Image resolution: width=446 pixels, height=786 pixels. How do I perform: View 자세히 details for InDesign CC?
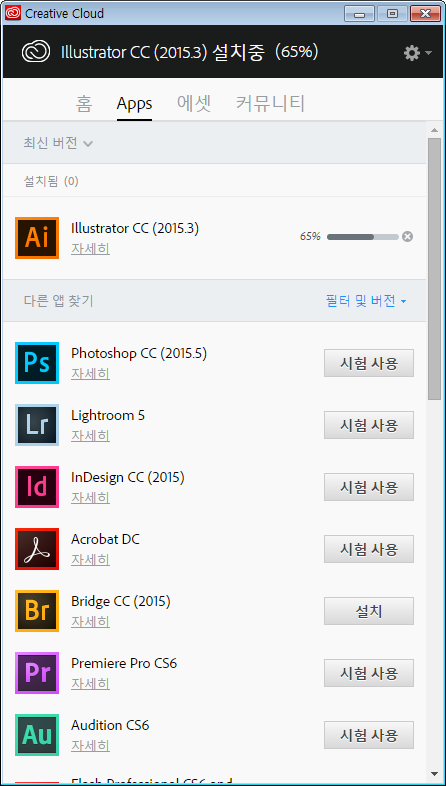90,498
